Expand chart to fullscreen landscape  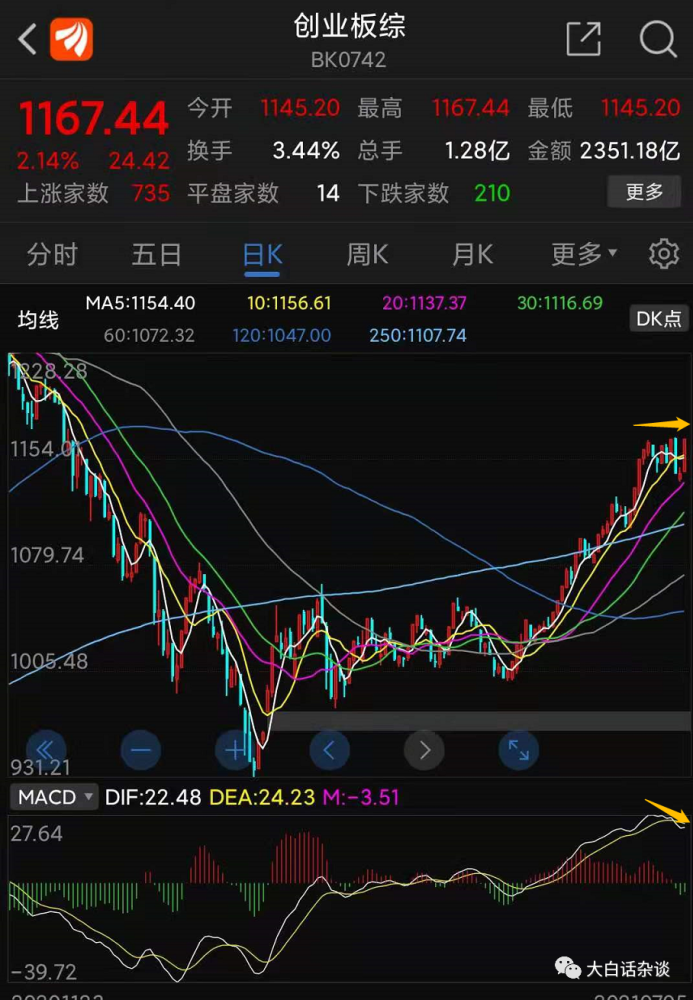tap(518, 750)
